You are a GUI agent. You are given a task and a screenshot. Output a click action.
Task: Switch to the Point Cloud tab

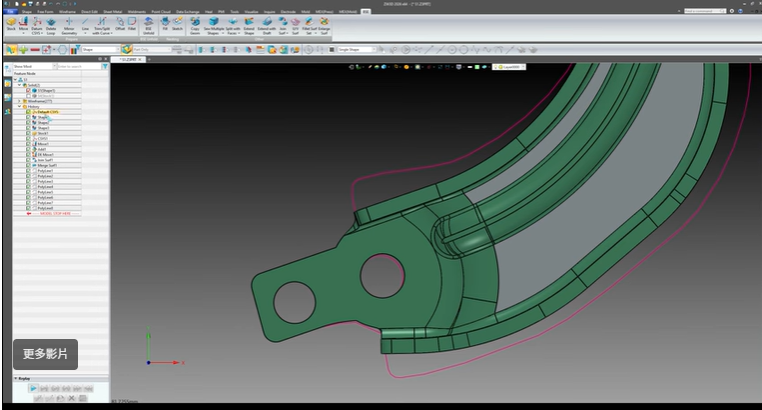click(x=159, y=11)
